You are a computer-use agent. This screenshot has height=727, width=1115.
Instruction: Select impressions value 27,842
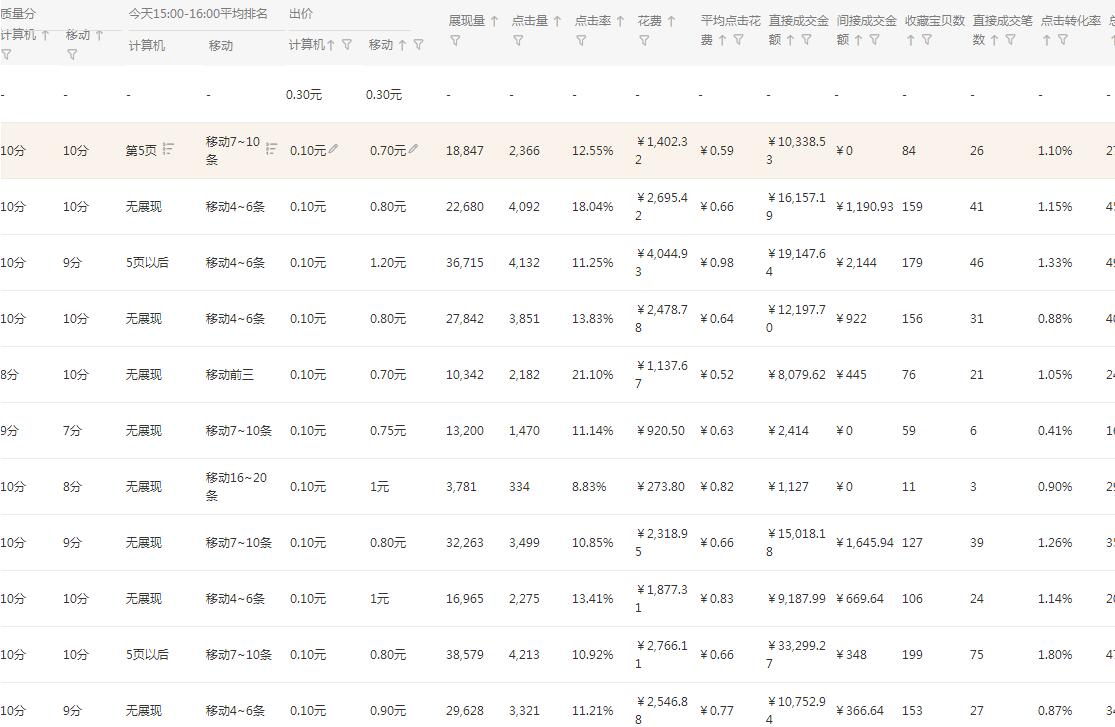coord(464,319)
